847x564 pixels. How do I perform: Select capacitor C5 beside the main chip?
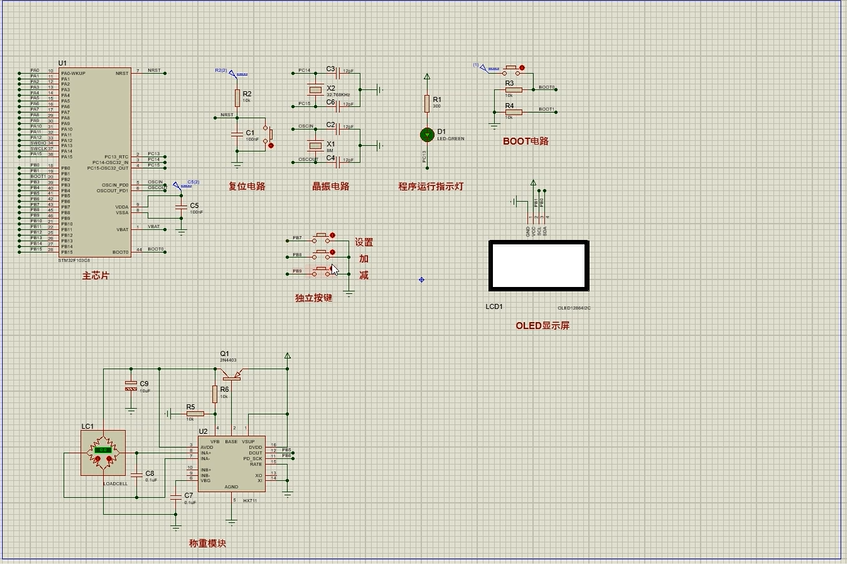(x=182, y=207)
